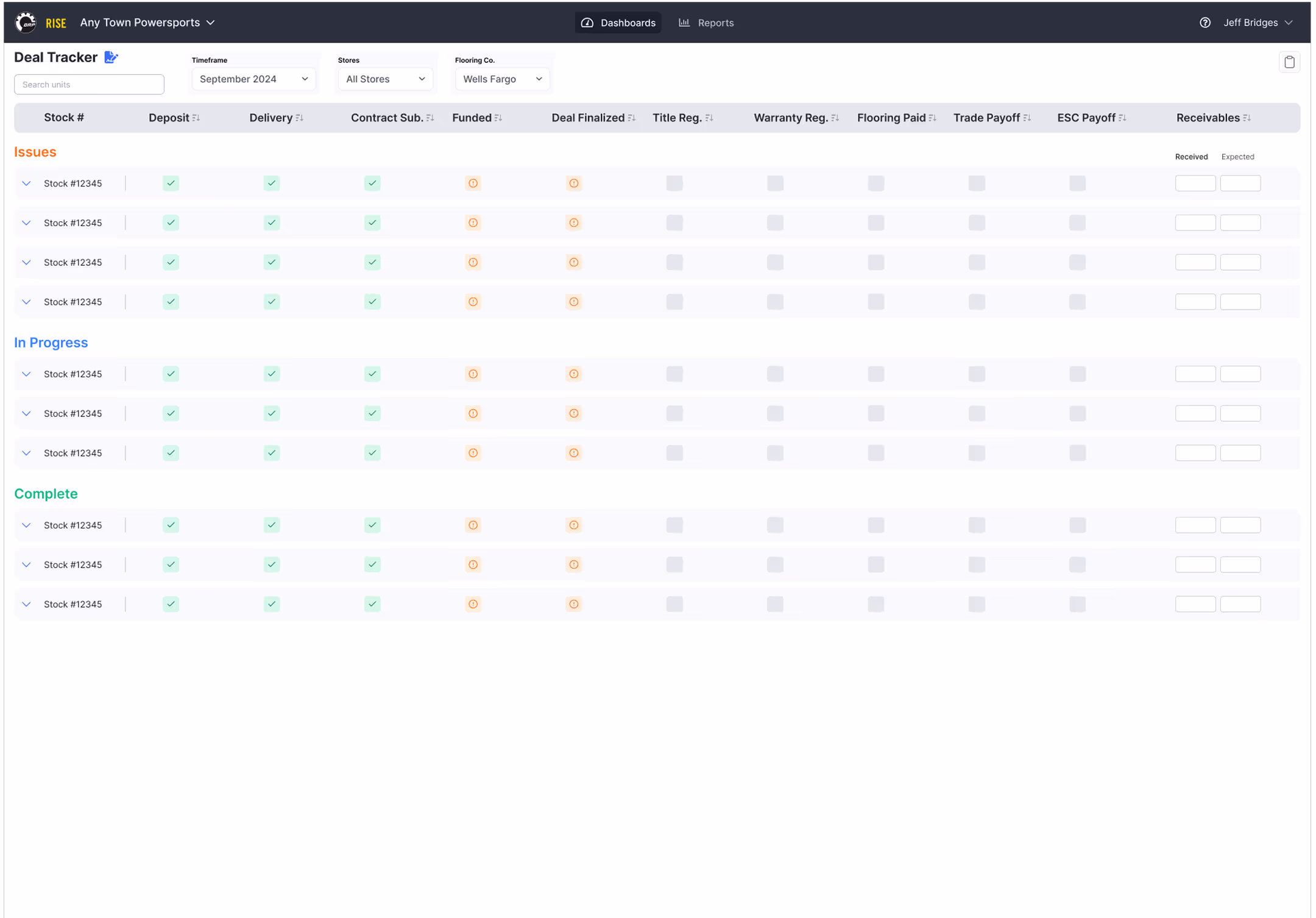This screenshot has height=918, width=1316.
Task: Toggle Delivery checkbox in second Issues row
Action: [x=272, y=223]
